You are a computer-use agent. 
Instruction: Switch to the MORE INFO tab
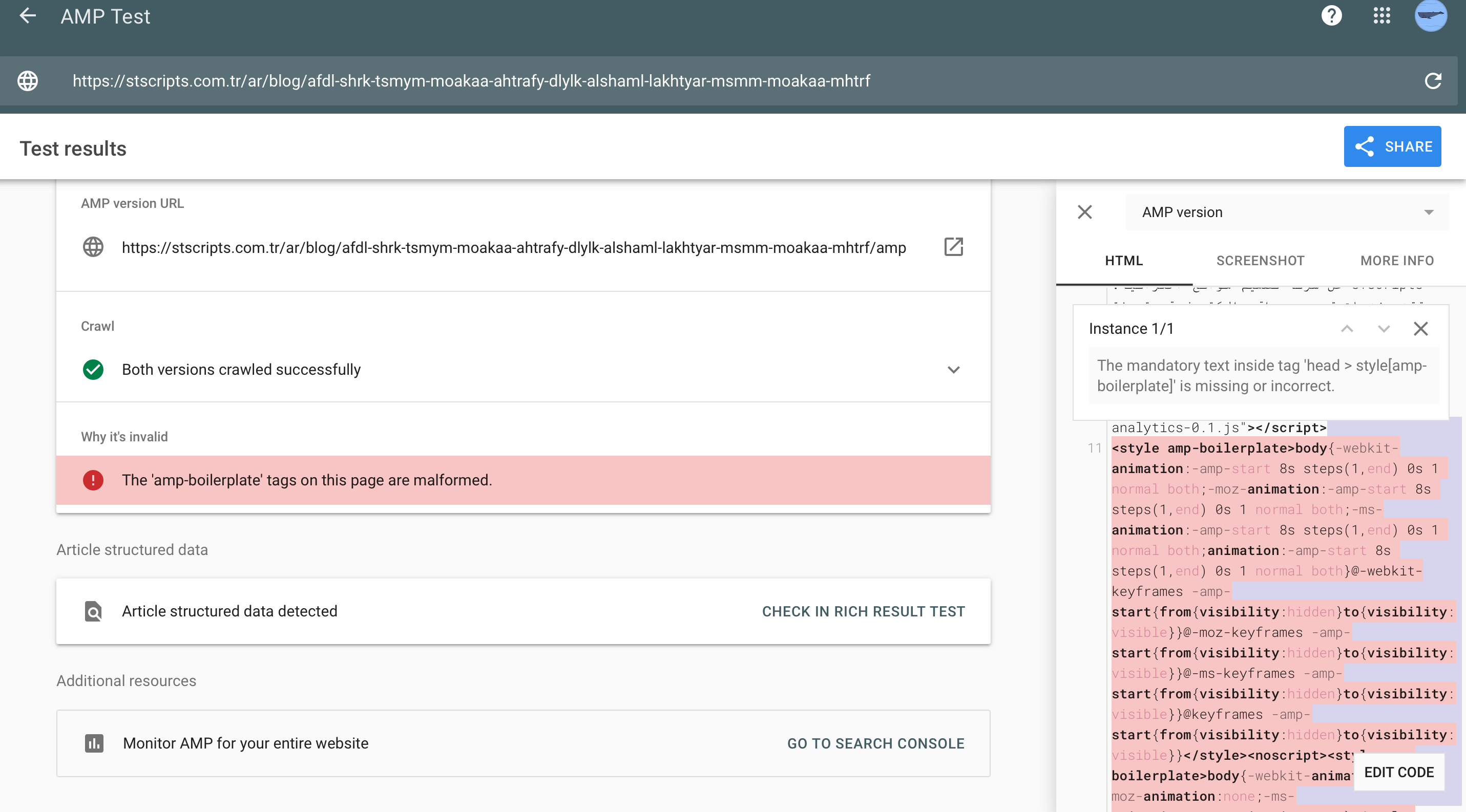(x=1396, y=261)
